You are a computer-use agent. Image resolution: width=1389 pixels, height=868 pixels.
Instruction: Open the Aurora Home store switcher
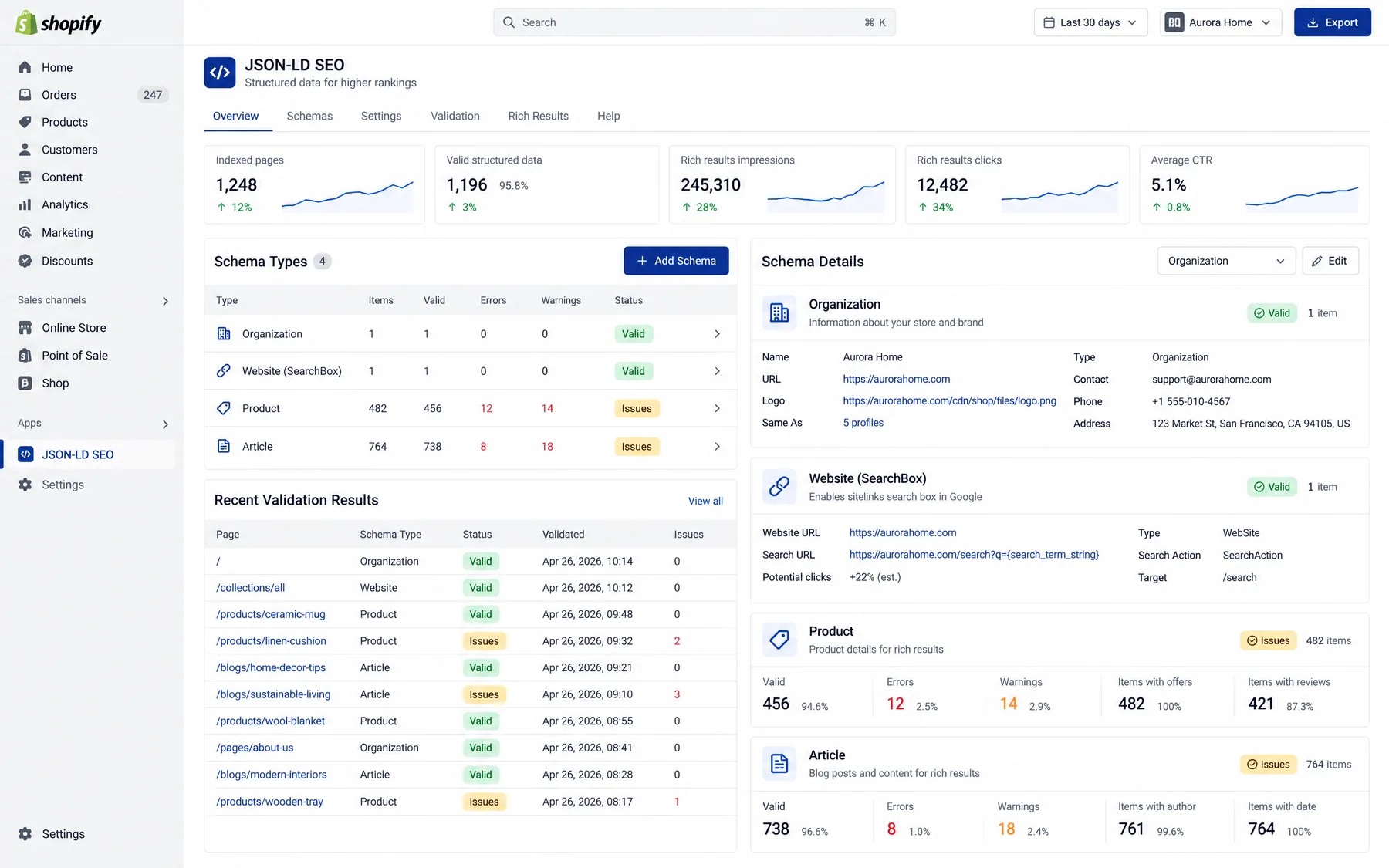pyautogui.click(x=1220, y=22)
